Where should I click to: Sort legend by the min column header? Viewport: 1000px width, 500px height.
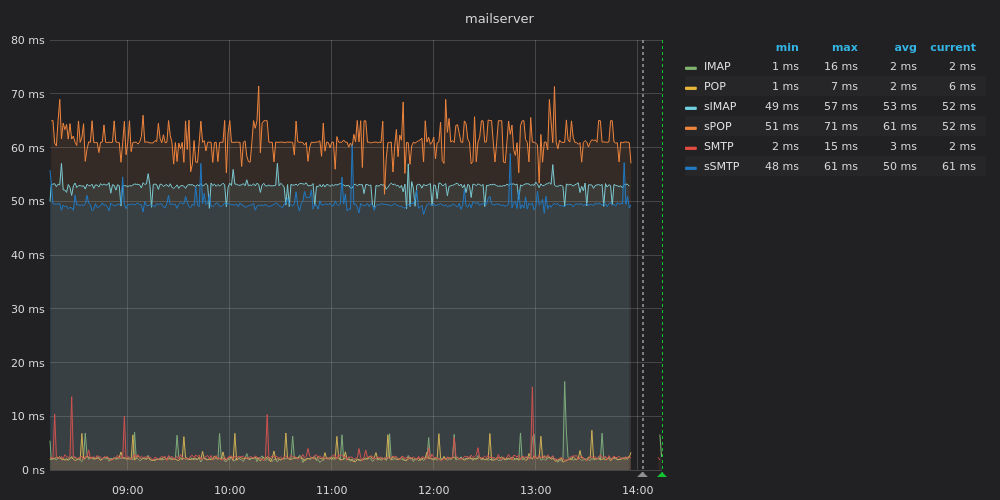tap(787, 47)
